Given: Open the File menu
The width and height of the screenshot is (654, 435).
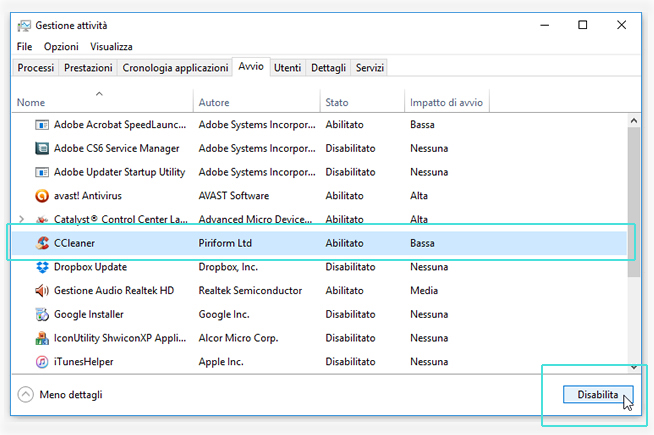Looking at the screenshot, I should click(24, 47).
